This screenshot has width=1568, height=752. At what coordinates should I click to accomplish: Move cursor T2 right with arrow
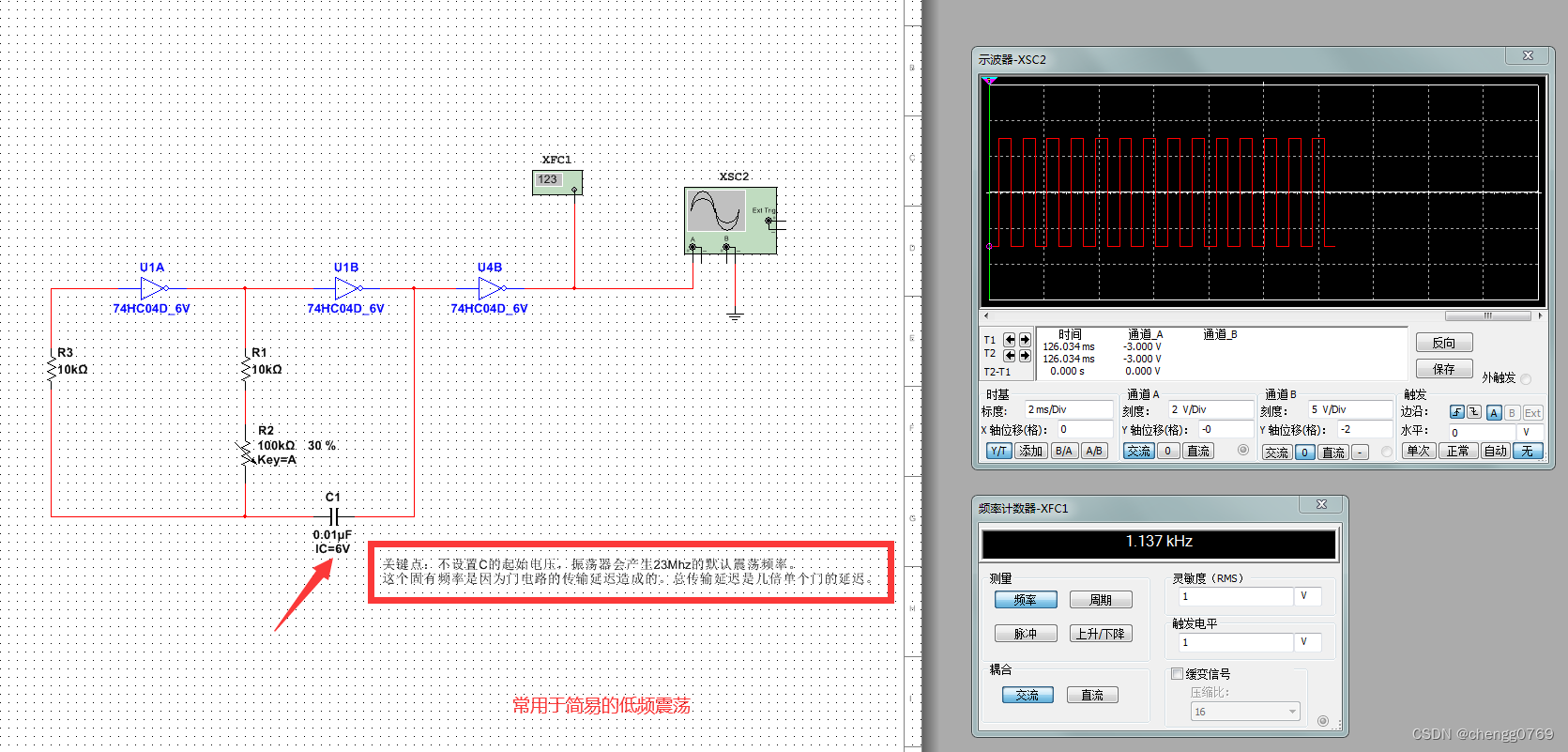pyautogui.click(x=1025, y=355)
